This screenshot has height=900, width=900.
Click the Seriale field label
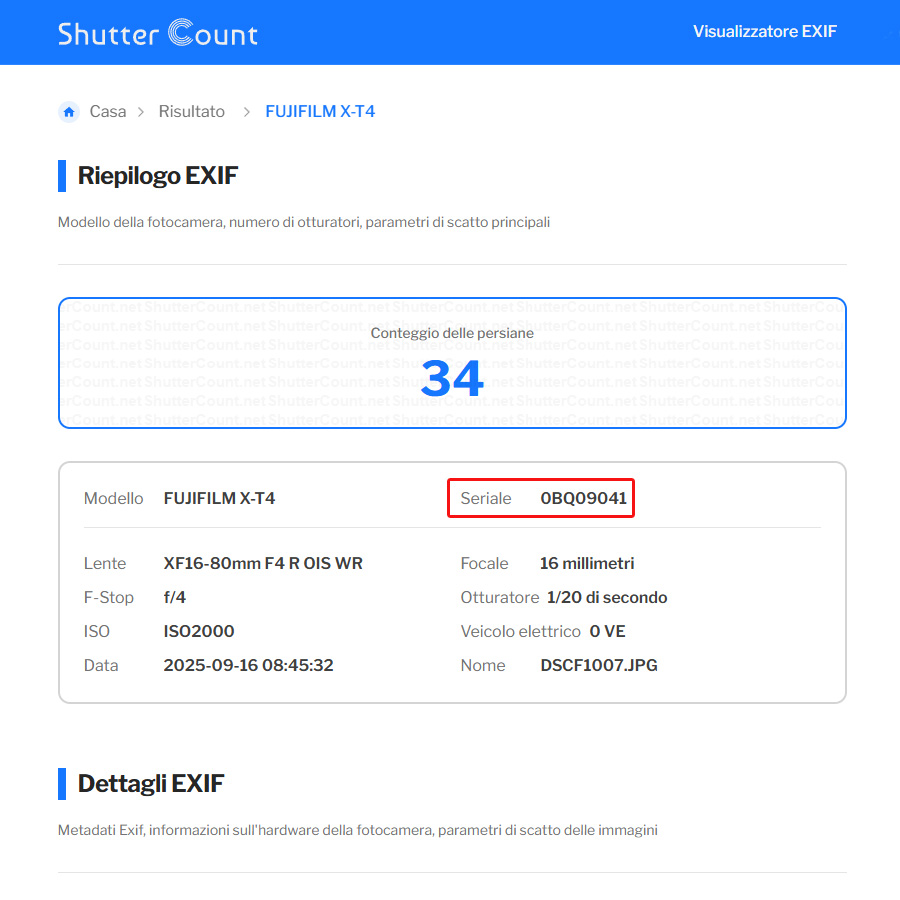(x=486, y=498)
